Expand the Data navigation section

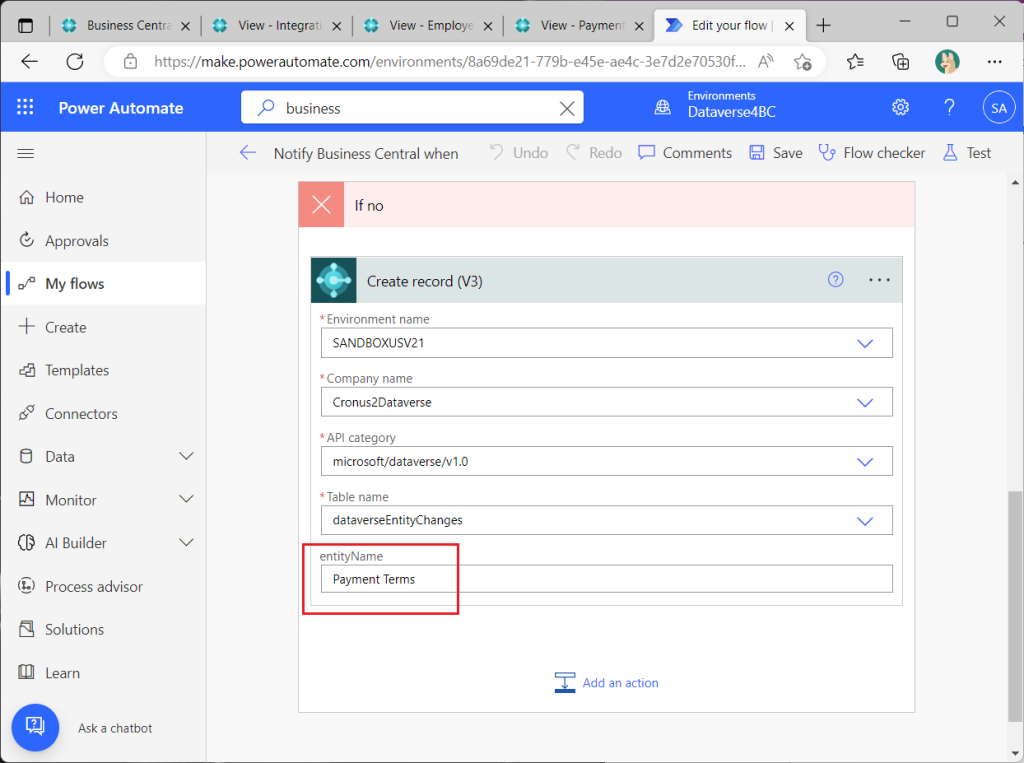coord(186,456)
